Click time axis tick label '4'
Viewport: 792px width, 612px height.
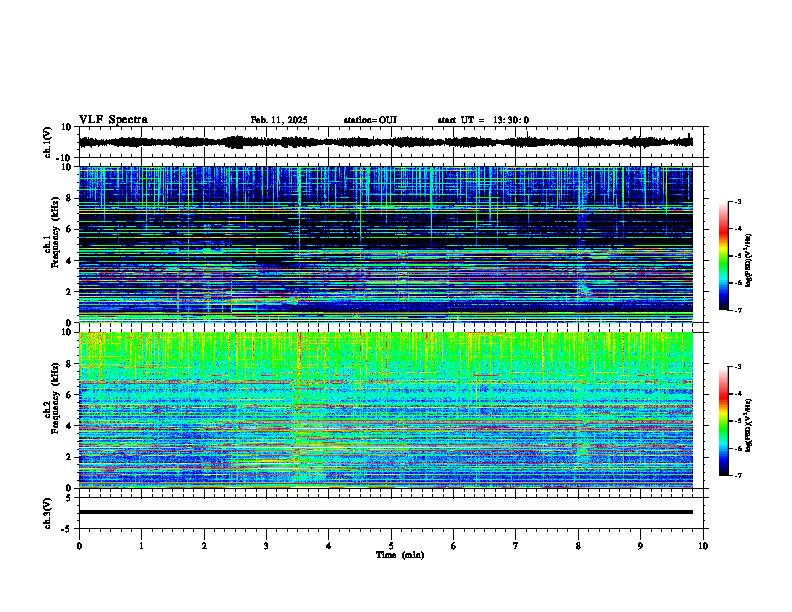329,546
